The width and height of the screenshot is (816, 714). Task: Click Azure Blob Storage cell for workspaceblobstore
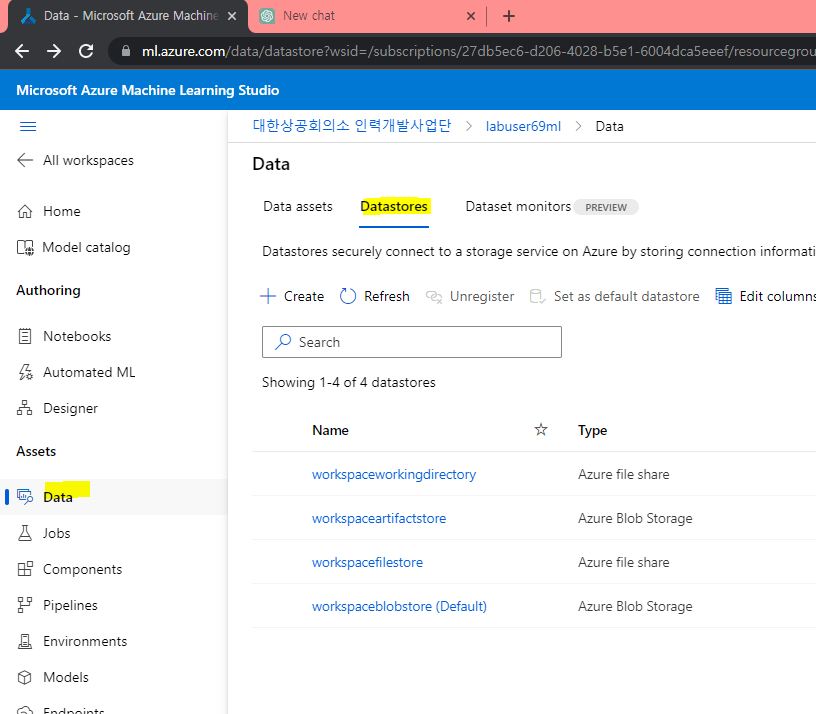coord(635,606)
